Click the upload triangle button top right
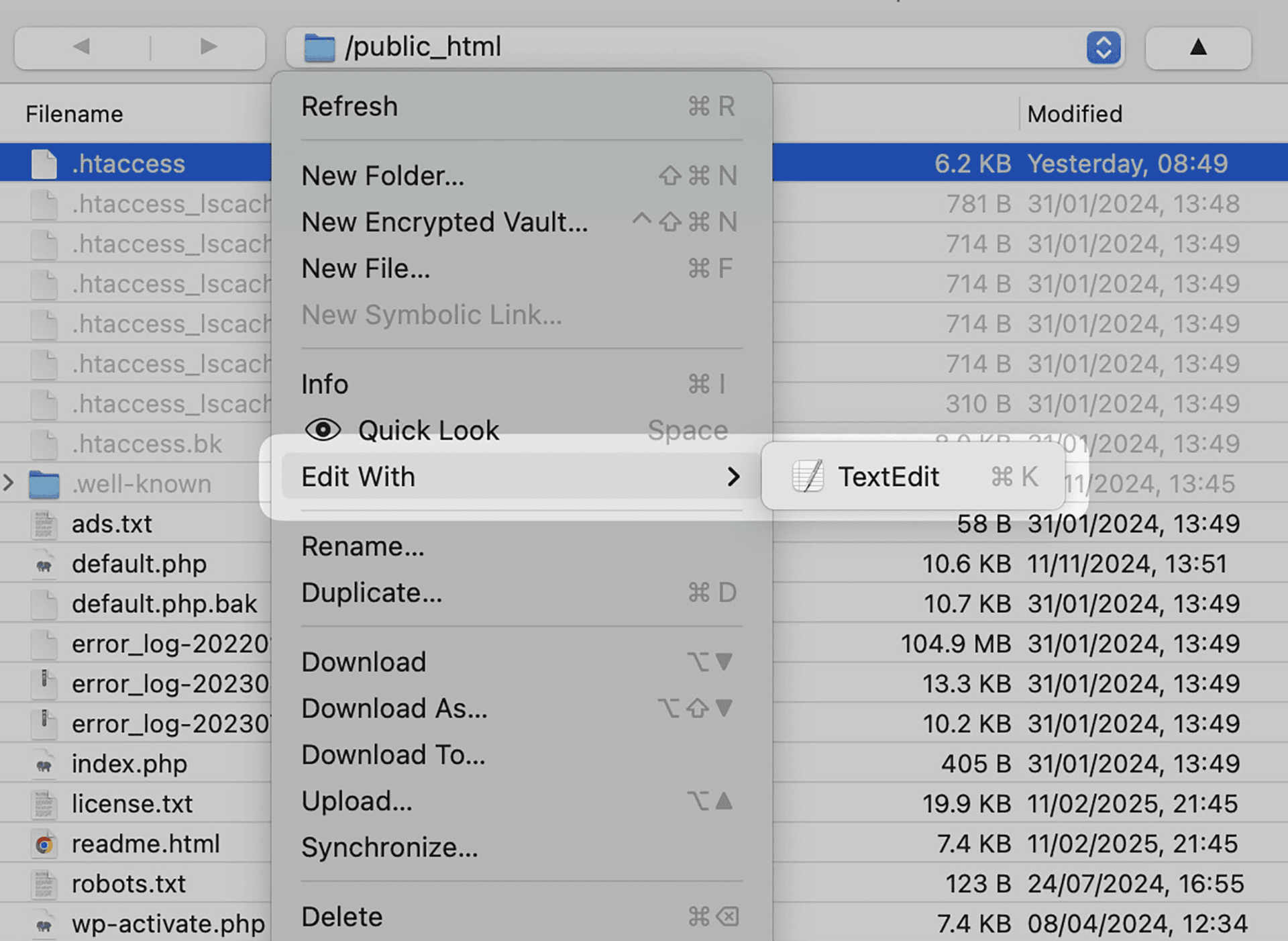 pyautogui.click(x=1197, y=47)
